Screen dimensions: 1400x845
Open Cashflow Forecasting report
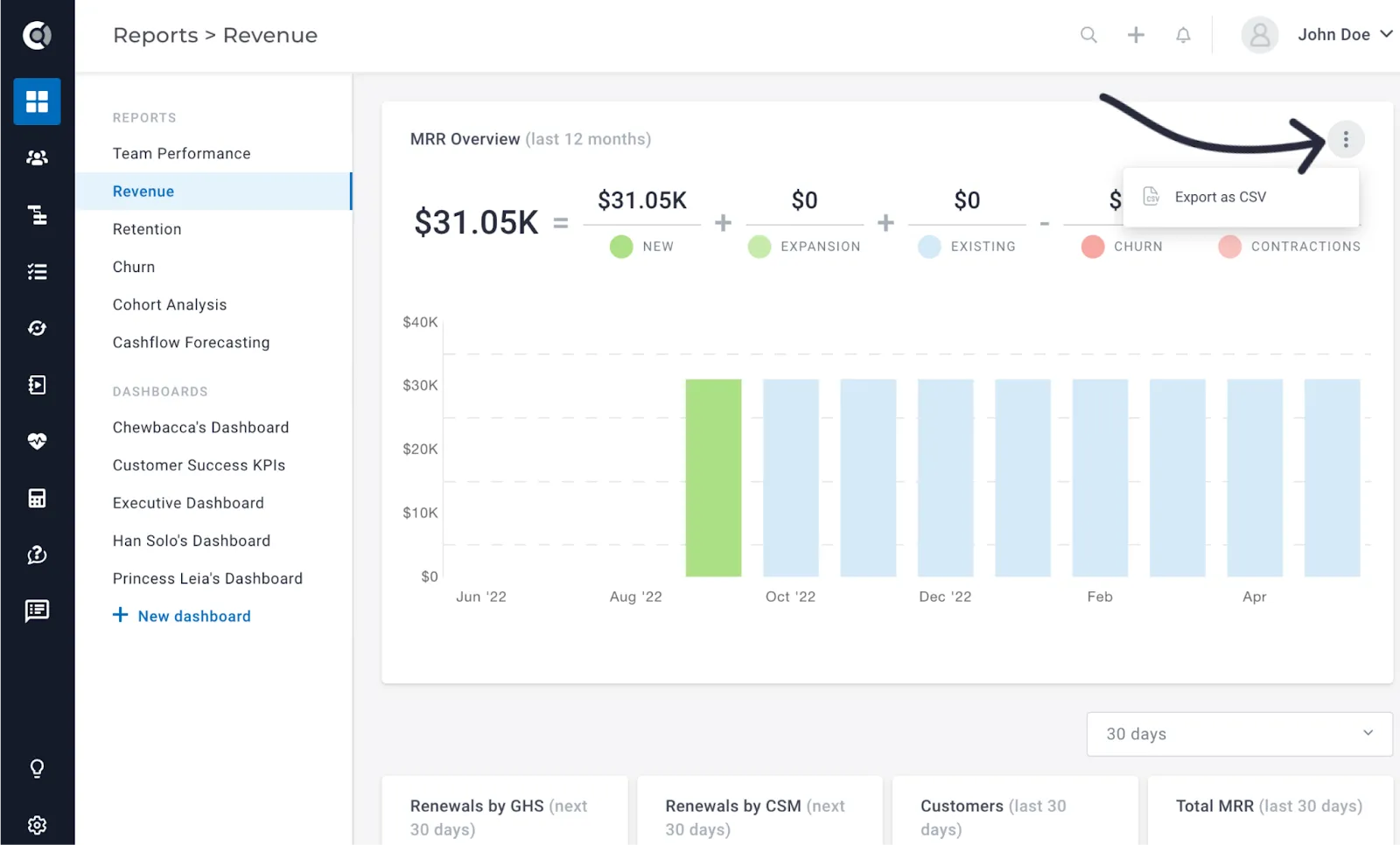coord(191,342)
